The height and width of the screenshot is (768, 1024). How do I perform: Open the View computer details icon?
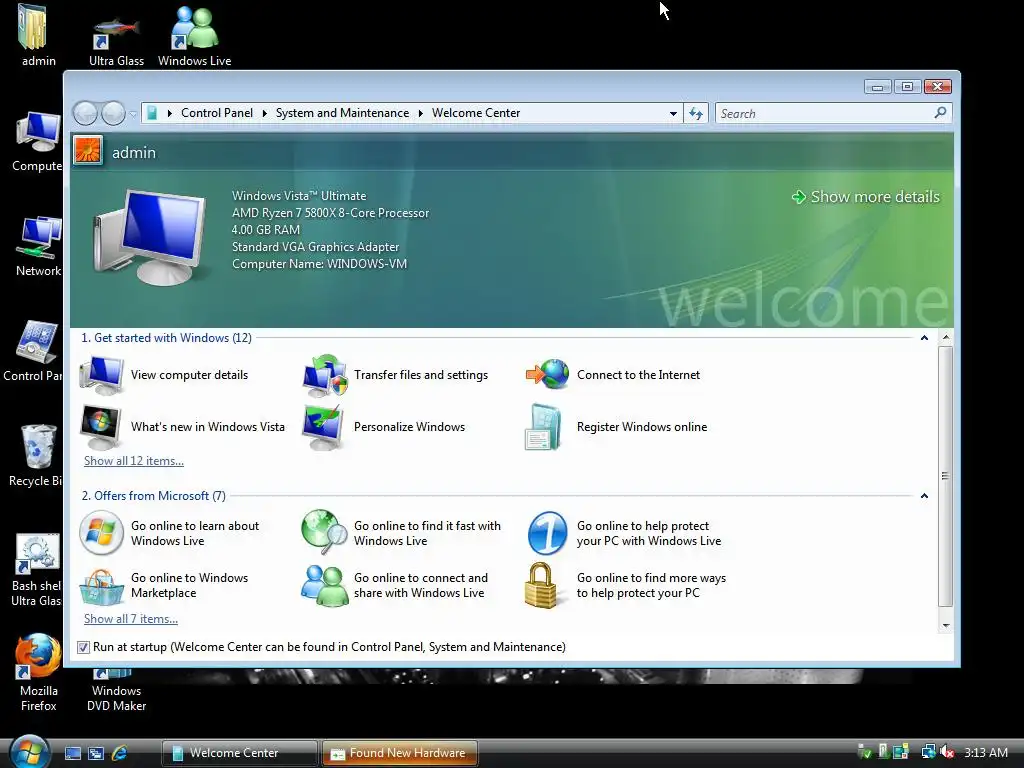click(x=101, y=375)
